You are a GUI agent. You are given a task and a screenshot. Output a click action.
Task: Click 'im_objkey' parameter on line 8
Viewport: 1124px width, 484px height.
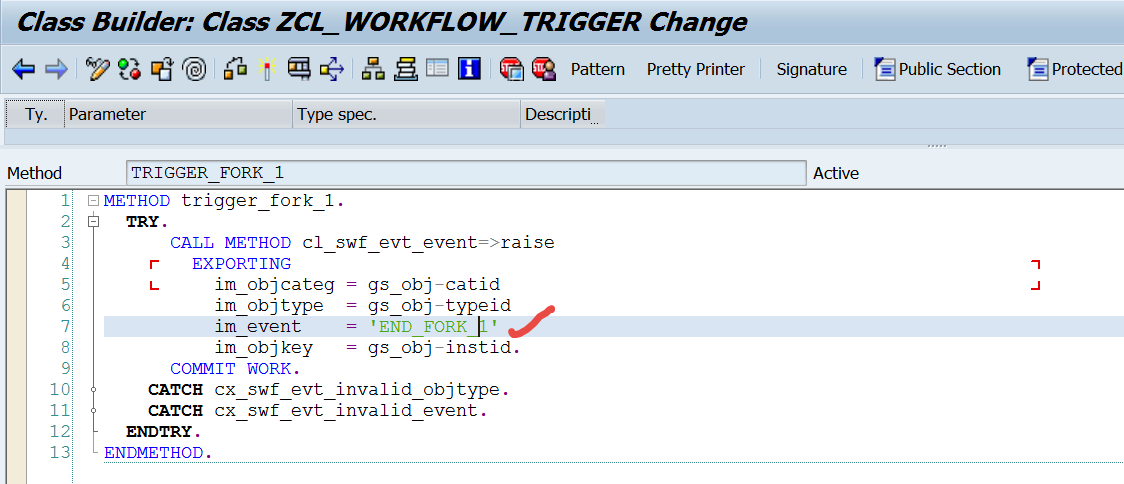point(264,348)
